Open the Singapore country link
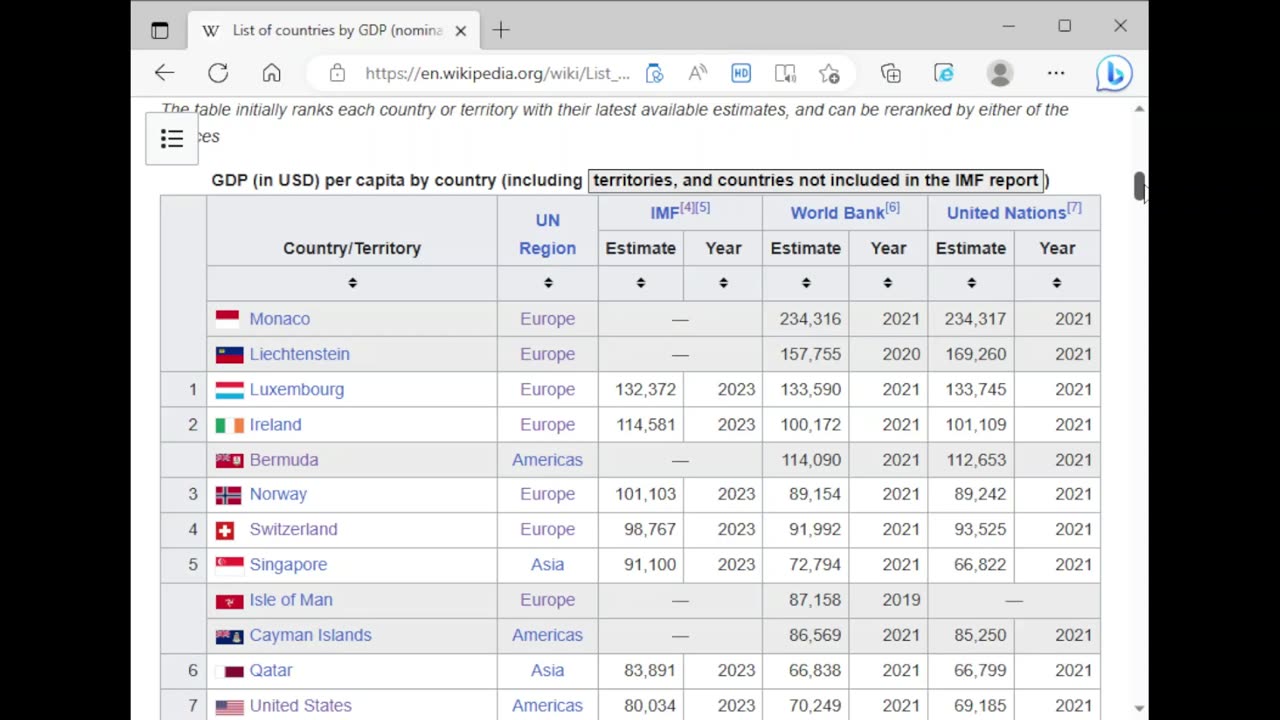 (x=288, y=565)
